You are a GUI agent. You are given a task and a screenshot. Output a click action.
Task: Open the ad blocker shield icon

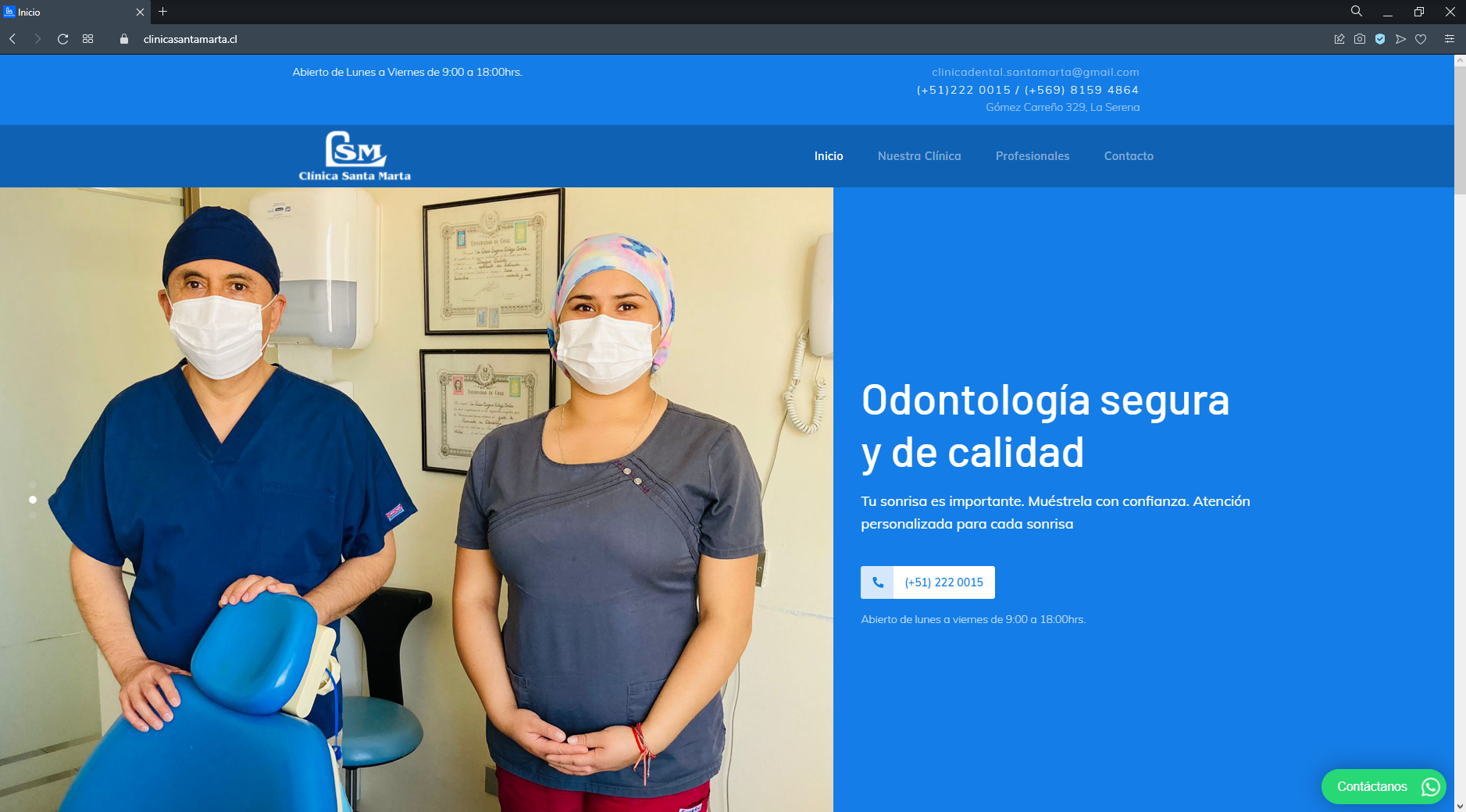pos(1380,39)
